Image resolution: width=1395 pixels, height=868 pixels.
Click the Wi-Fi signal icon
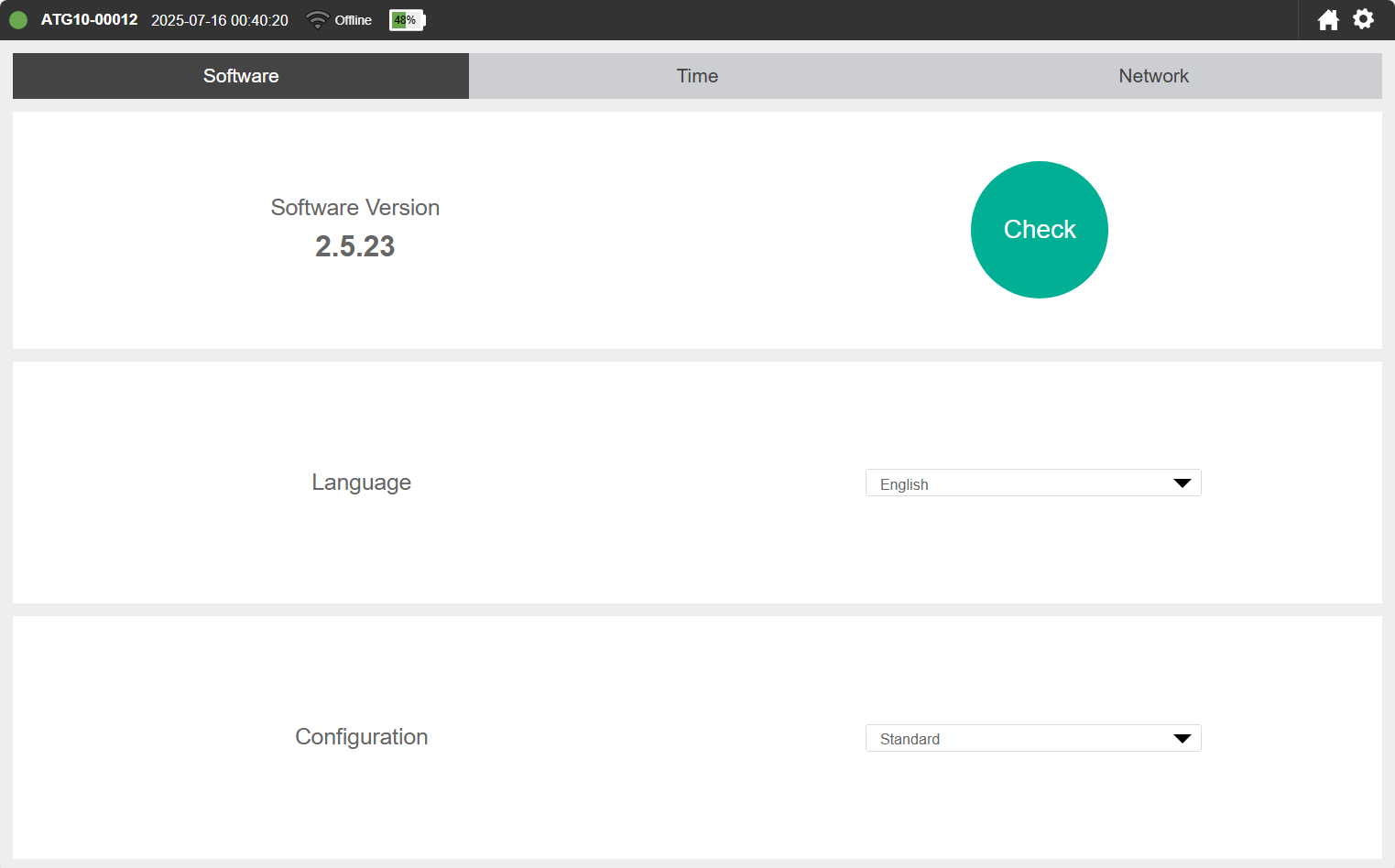[x=317, y=20]
